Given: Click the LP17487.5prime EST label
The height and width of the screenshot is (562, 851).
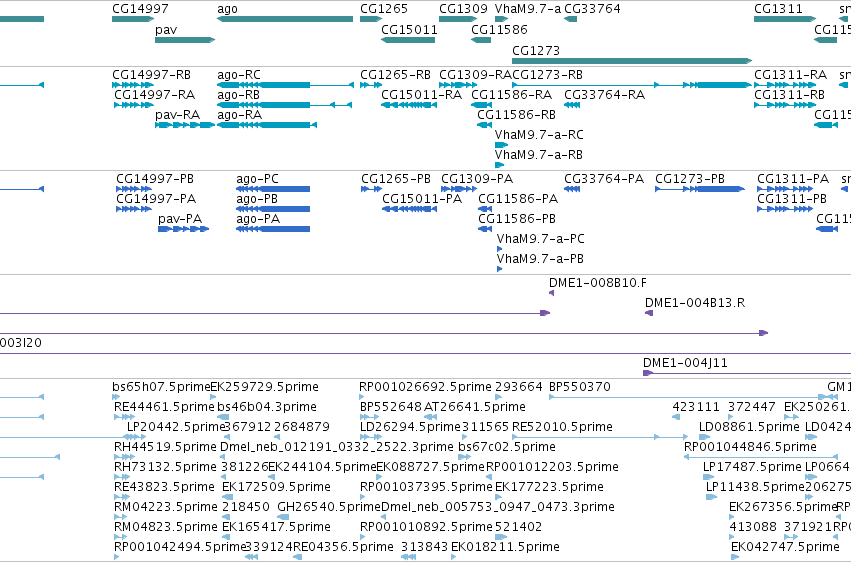Looking at the screenshot, I should coord(752,467).
